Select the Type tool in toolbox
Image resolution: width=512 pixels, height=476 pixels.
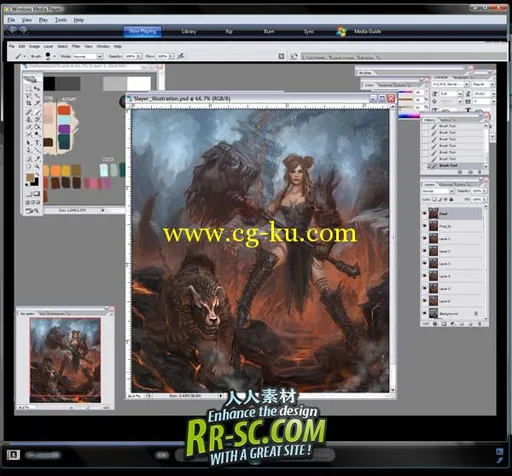pos(37,142)
